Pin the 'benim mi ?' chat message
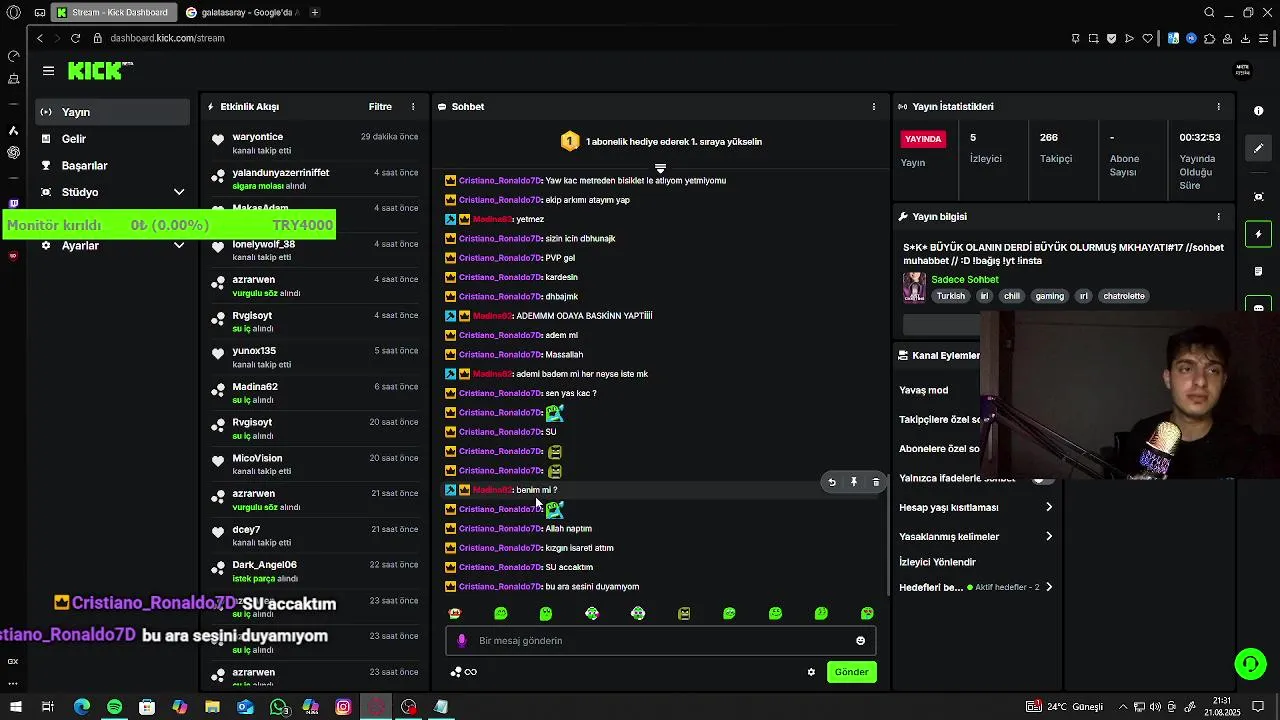 pyautogui.click(x=854, y=482)
